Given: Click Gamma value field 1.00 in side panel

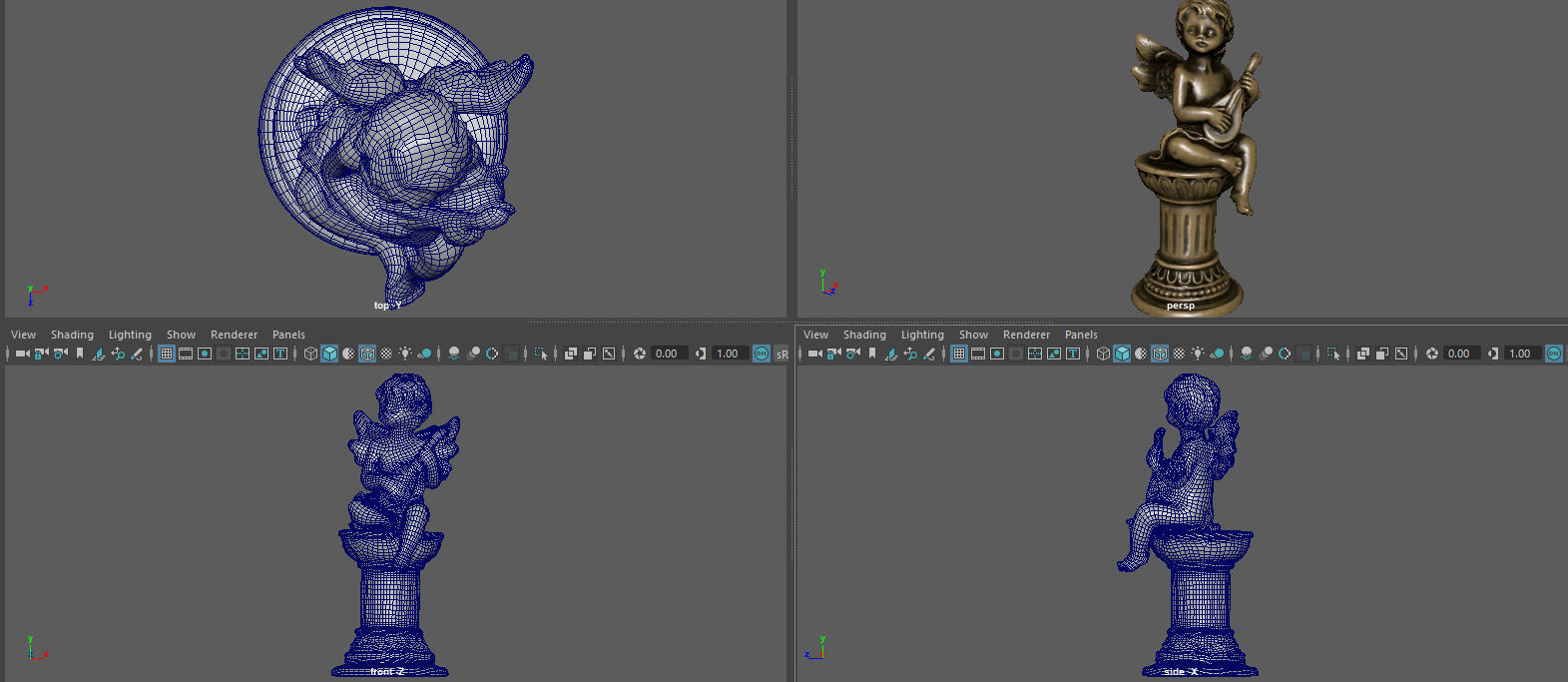Looking at the screenshot, I should 1522,353.
